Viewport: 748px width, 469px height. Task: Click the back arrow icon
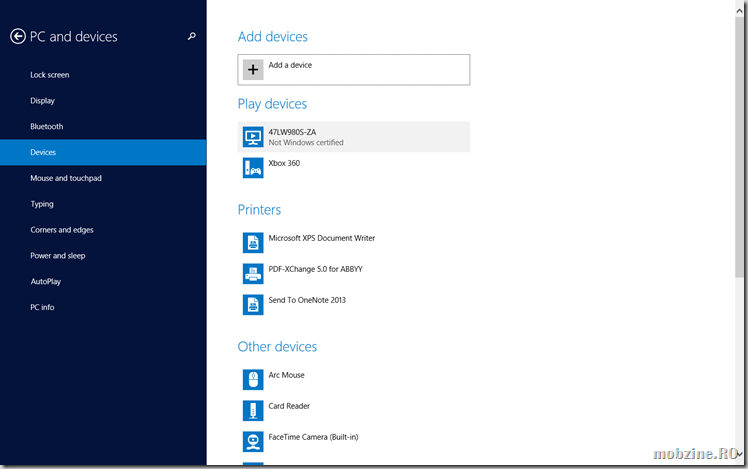click(x=18, y=36)
